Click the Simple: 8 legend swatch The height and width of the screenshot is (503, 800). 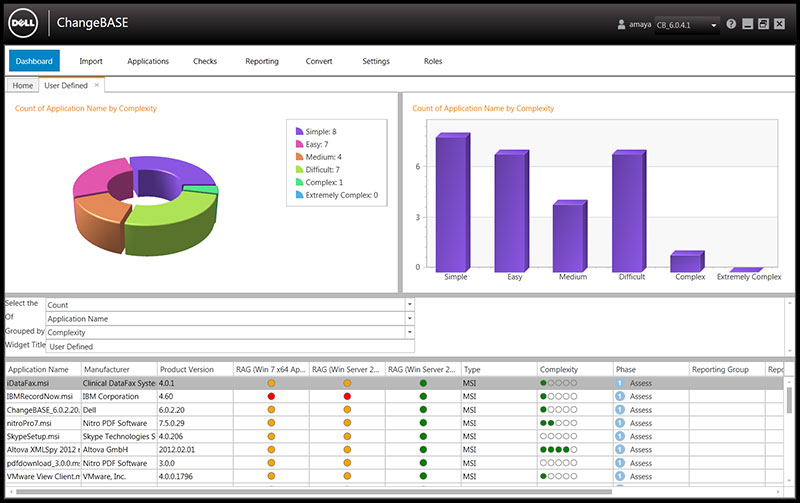299,132
